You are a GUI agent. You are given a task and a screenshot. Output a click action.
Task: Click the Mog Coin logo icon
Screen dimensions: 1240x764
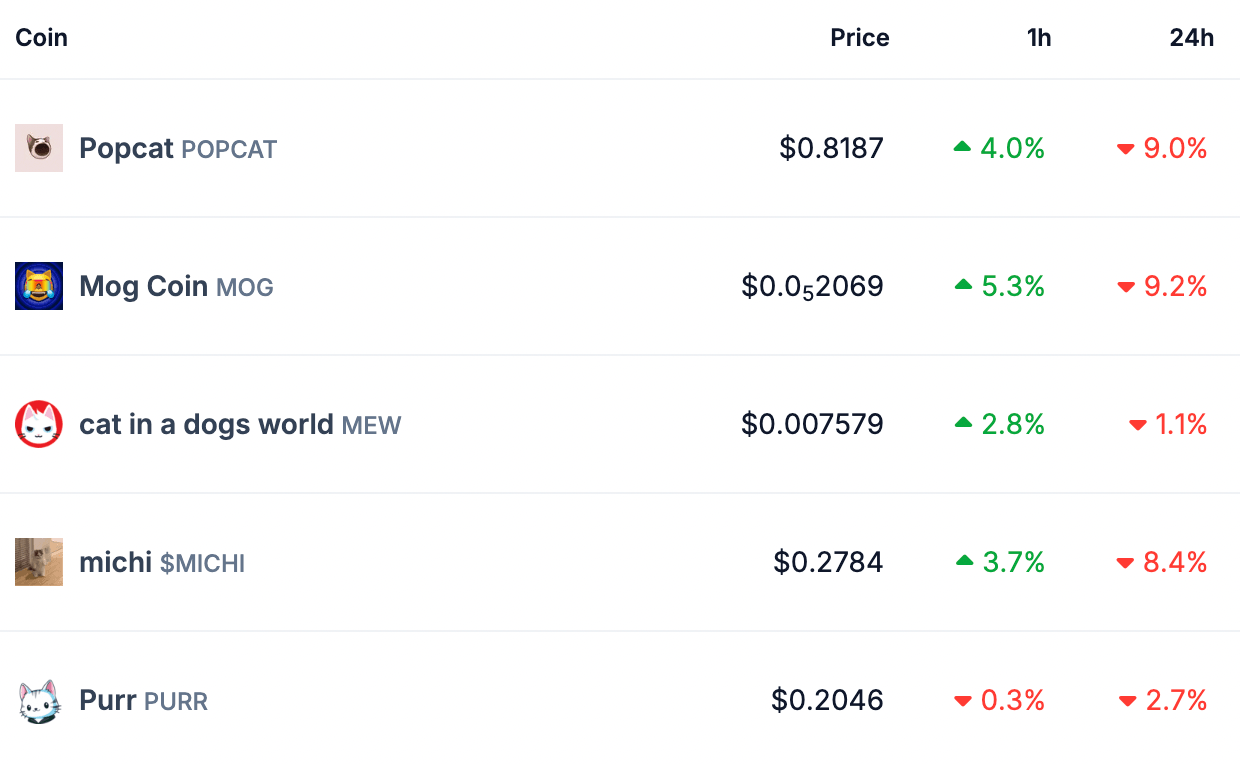point(39,286)
